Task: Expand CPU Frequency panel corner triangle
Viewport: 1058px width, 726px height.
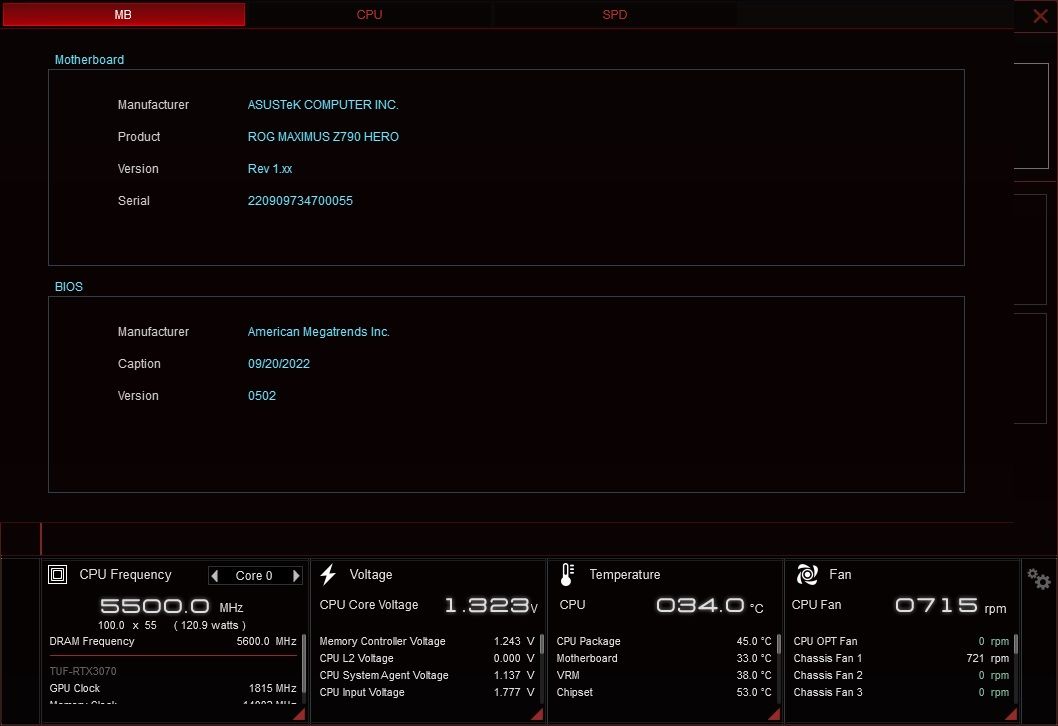Action: coord(300,714)
